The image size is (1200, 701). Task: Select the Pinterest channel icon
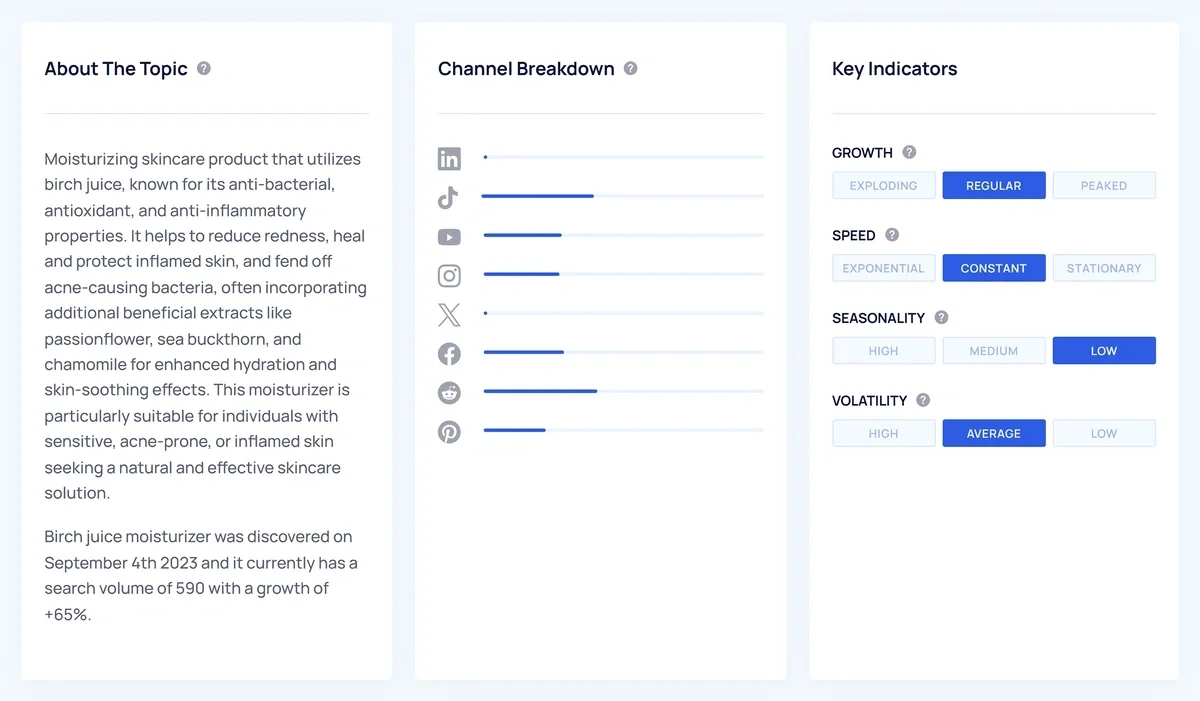coord(449,431)
